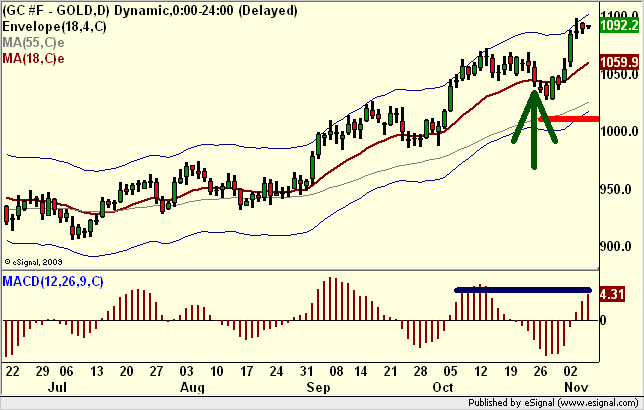
Task: Click the Jul month label on time axis
Action: tap(57, 387)
